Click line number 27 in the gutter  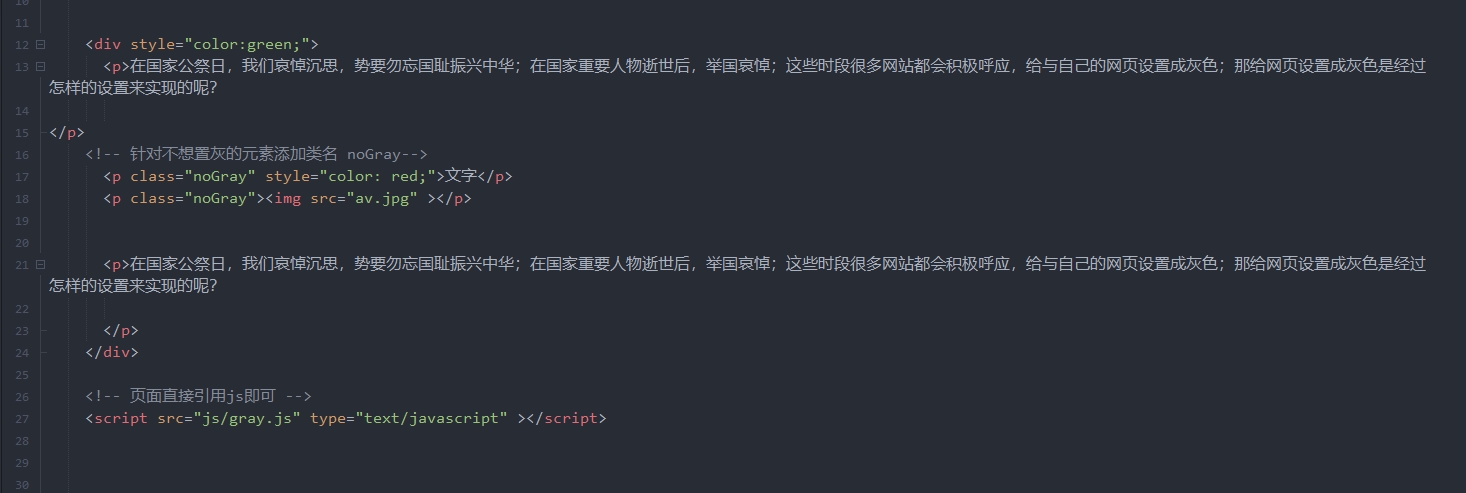22,419
